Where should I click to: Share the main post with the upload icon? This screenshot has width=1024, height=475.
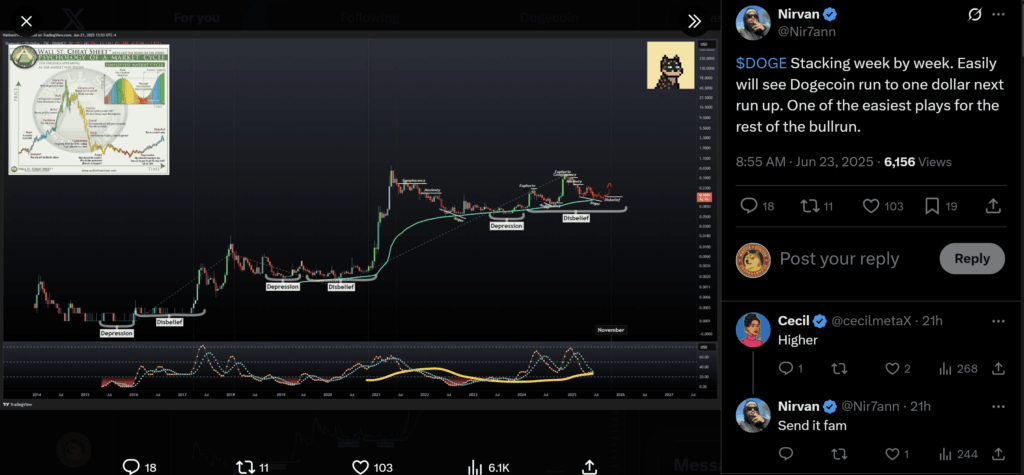click(x=993, y=206)
